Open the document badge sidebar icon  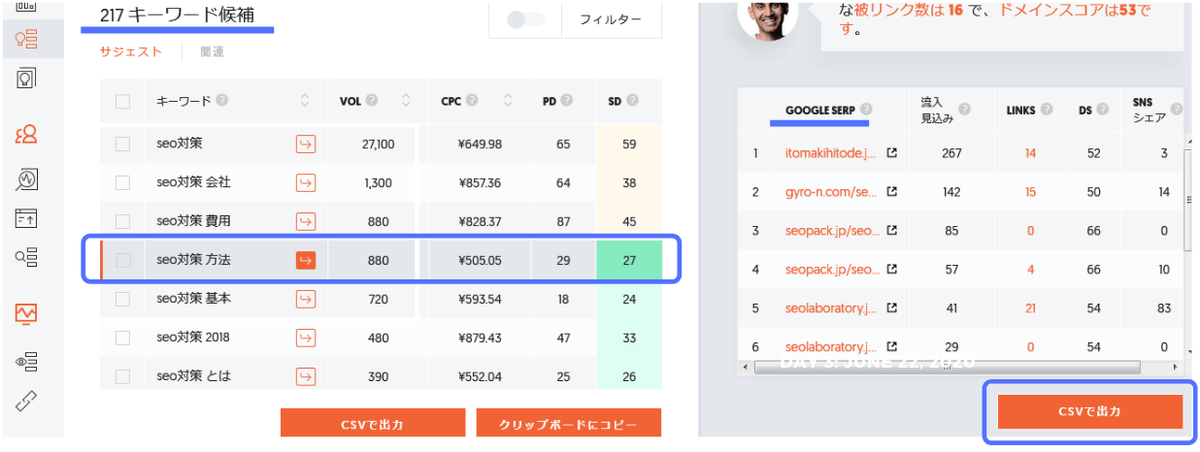tap(27, 77)
